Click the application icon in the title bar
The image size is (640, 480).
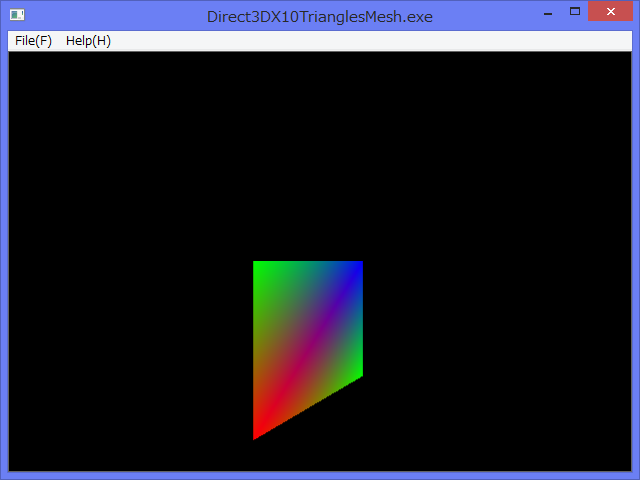[17, 15]
